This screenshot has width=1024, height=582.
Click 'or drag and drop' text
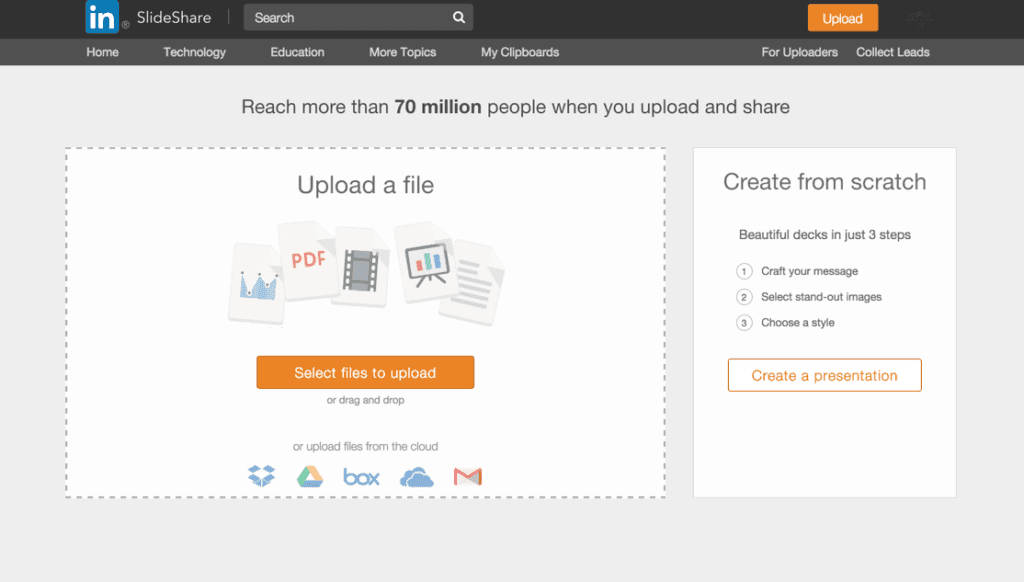pyautogui.click(x=365, y=400)
